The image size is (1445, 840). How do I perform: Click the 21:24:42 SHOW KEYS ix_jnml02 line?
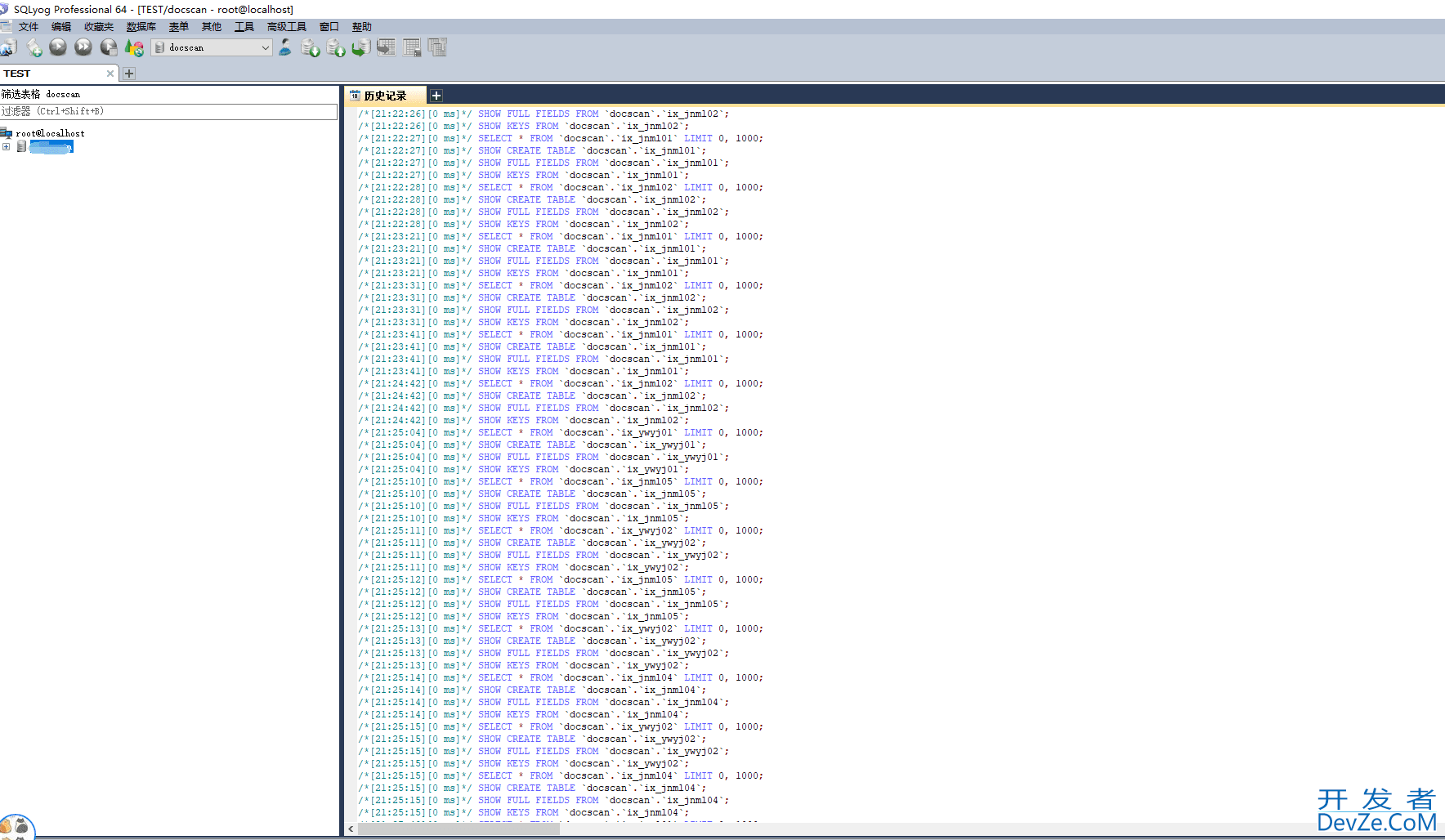point(524,420)
